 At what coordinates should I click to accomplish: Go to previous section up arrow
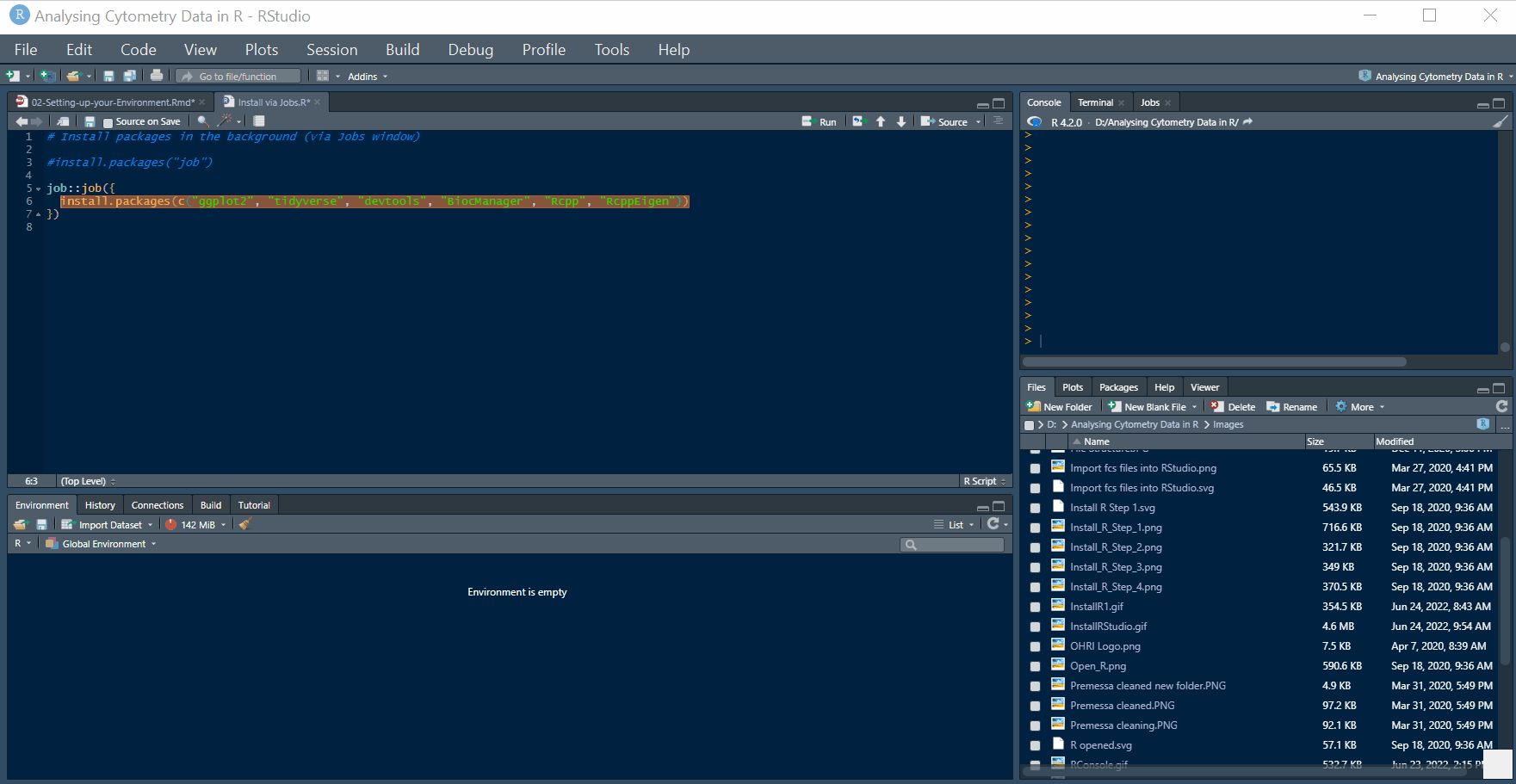pyautogui.click(x=881, y=121)
